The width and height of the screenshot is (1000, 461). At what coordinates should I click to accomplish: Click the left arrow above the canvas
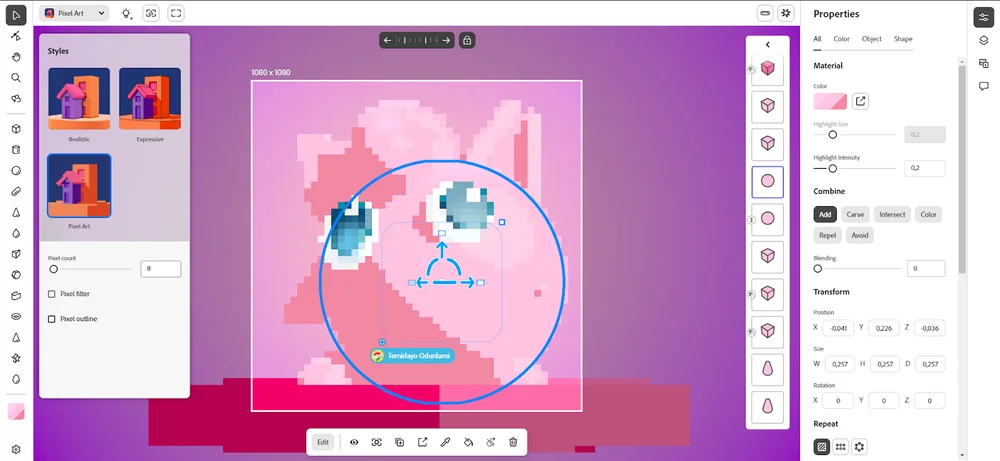click(x=387, y=40)
